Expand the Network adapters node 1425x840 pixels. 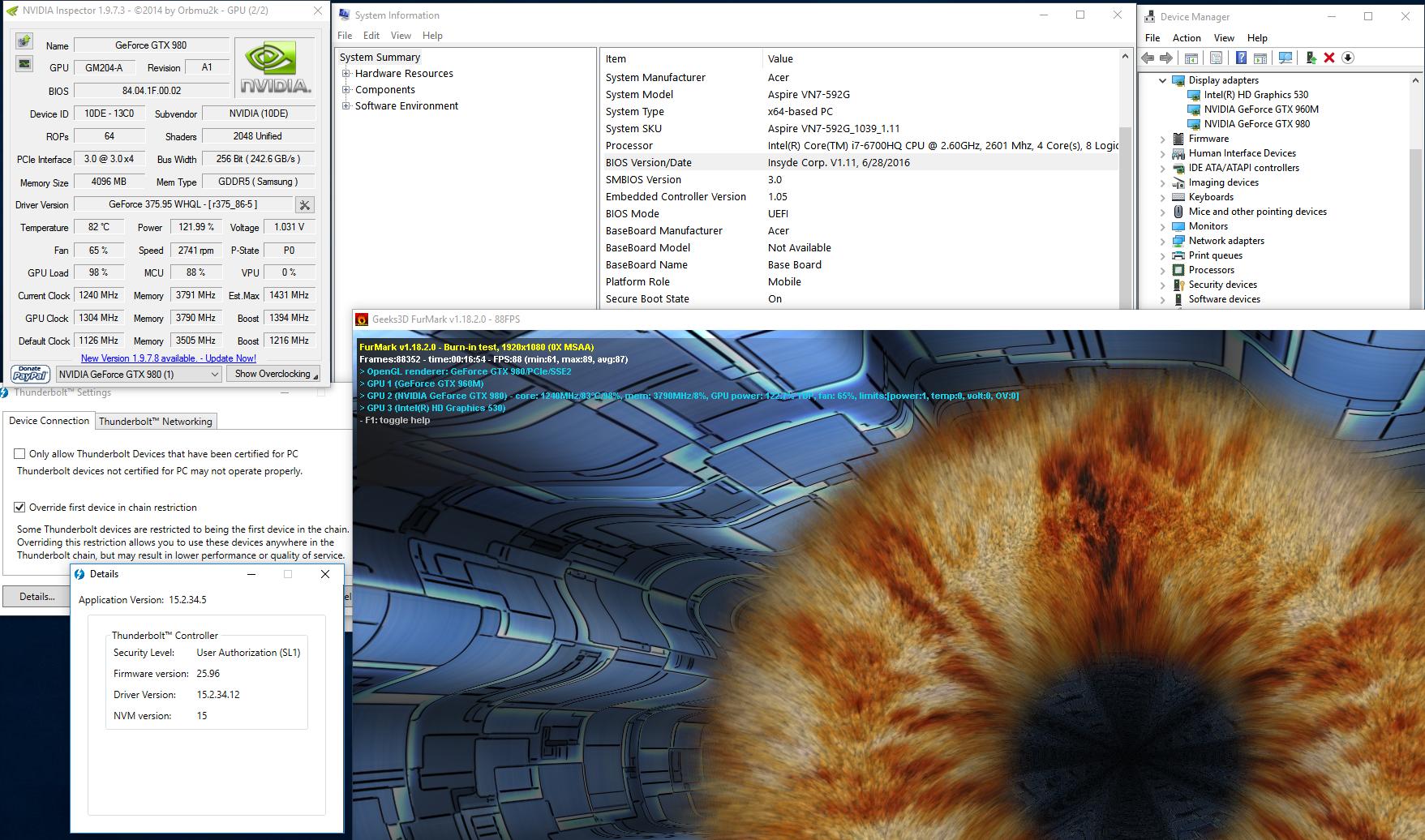[1162, 241]
